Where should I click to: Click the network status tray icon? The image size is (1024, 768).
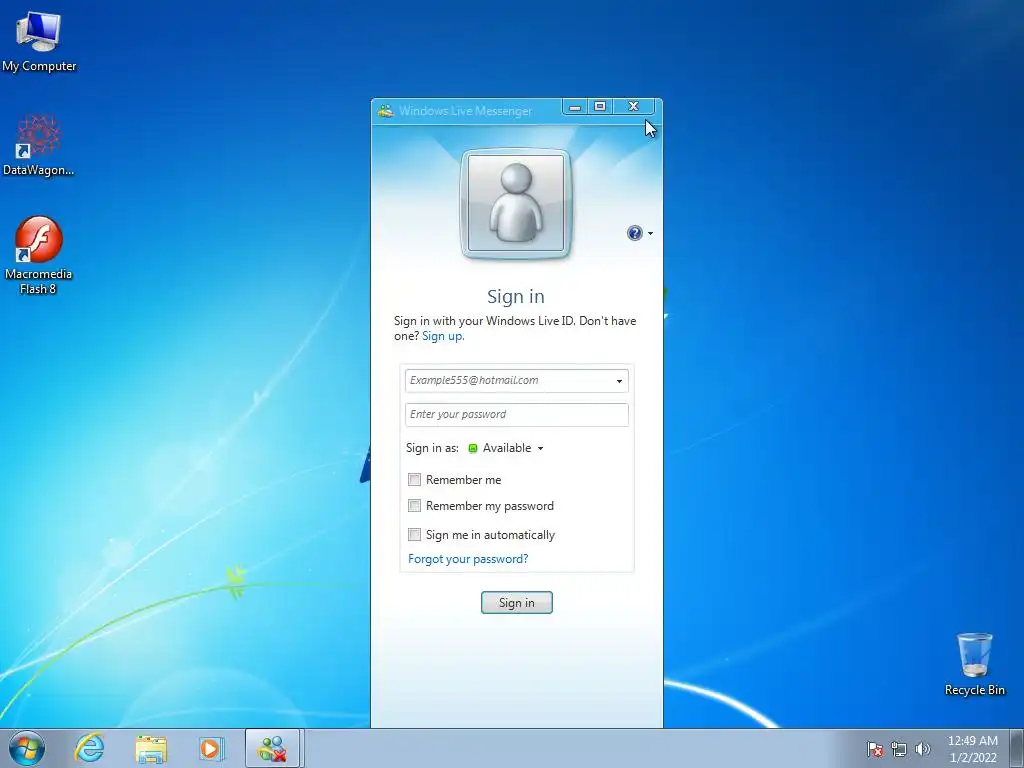point(899,749)
